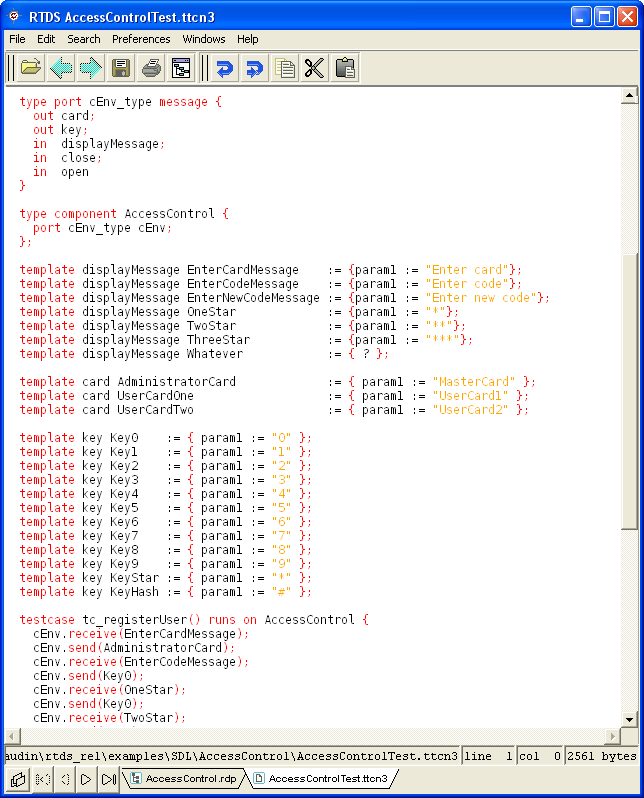Image resolution: width=644 pixels, height=798 pixels.
Task: Open the project browser tree icon
Action: tap(181, 68)
